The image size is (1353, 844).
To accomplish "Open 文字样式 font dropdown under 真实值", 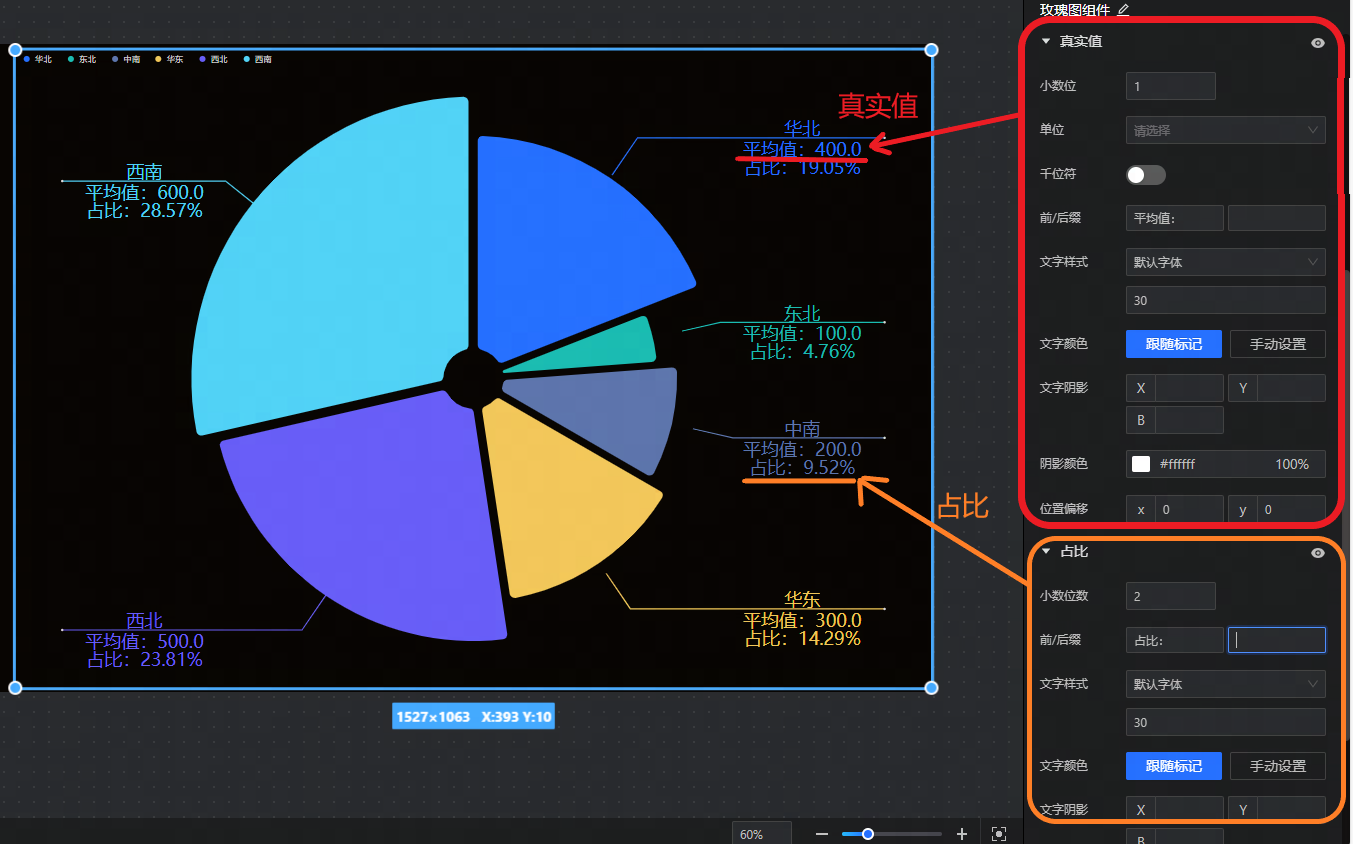I will pos(1225,262).
